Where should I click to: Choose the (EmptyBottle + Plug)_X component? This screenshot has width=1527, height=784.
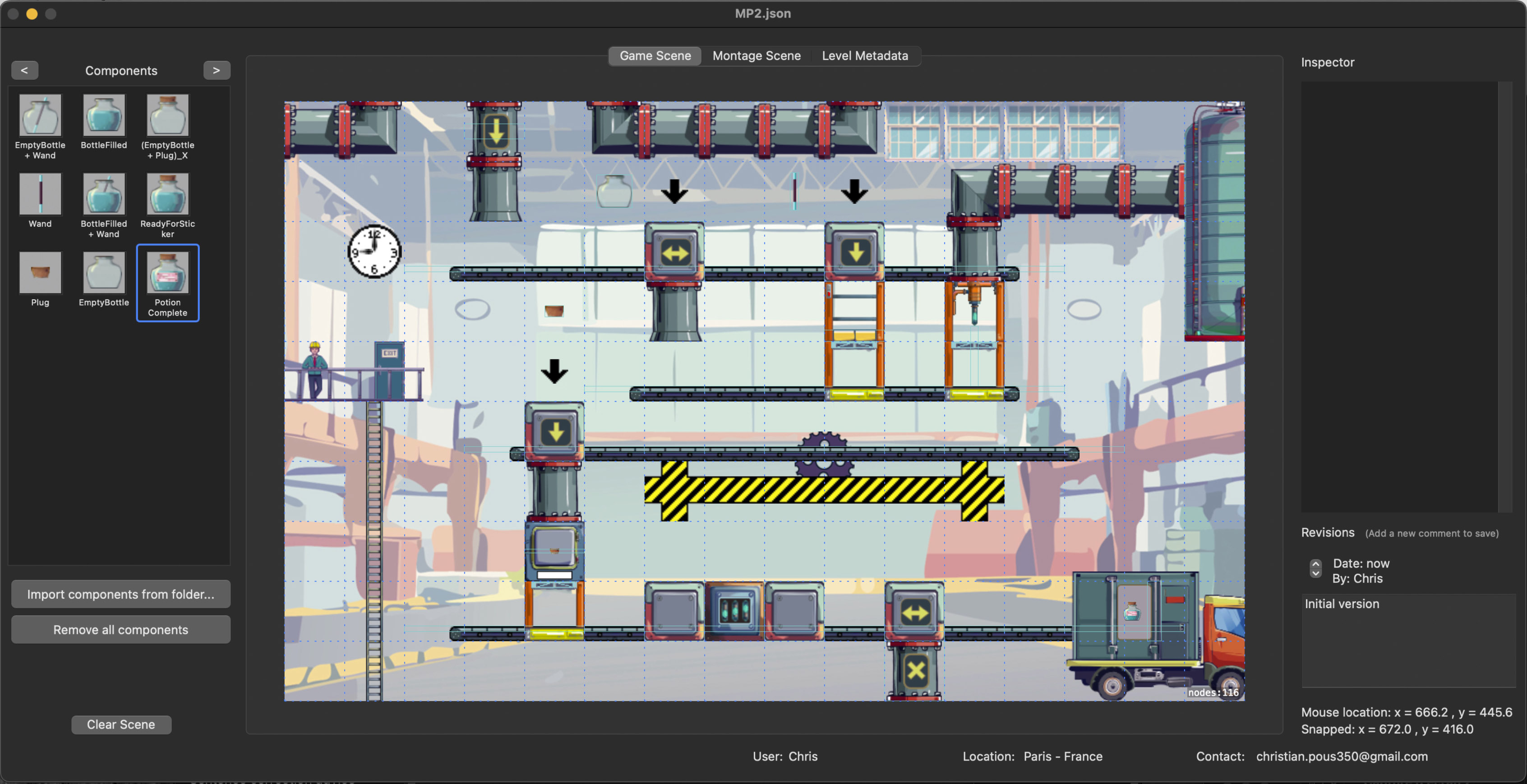point(168,115)
